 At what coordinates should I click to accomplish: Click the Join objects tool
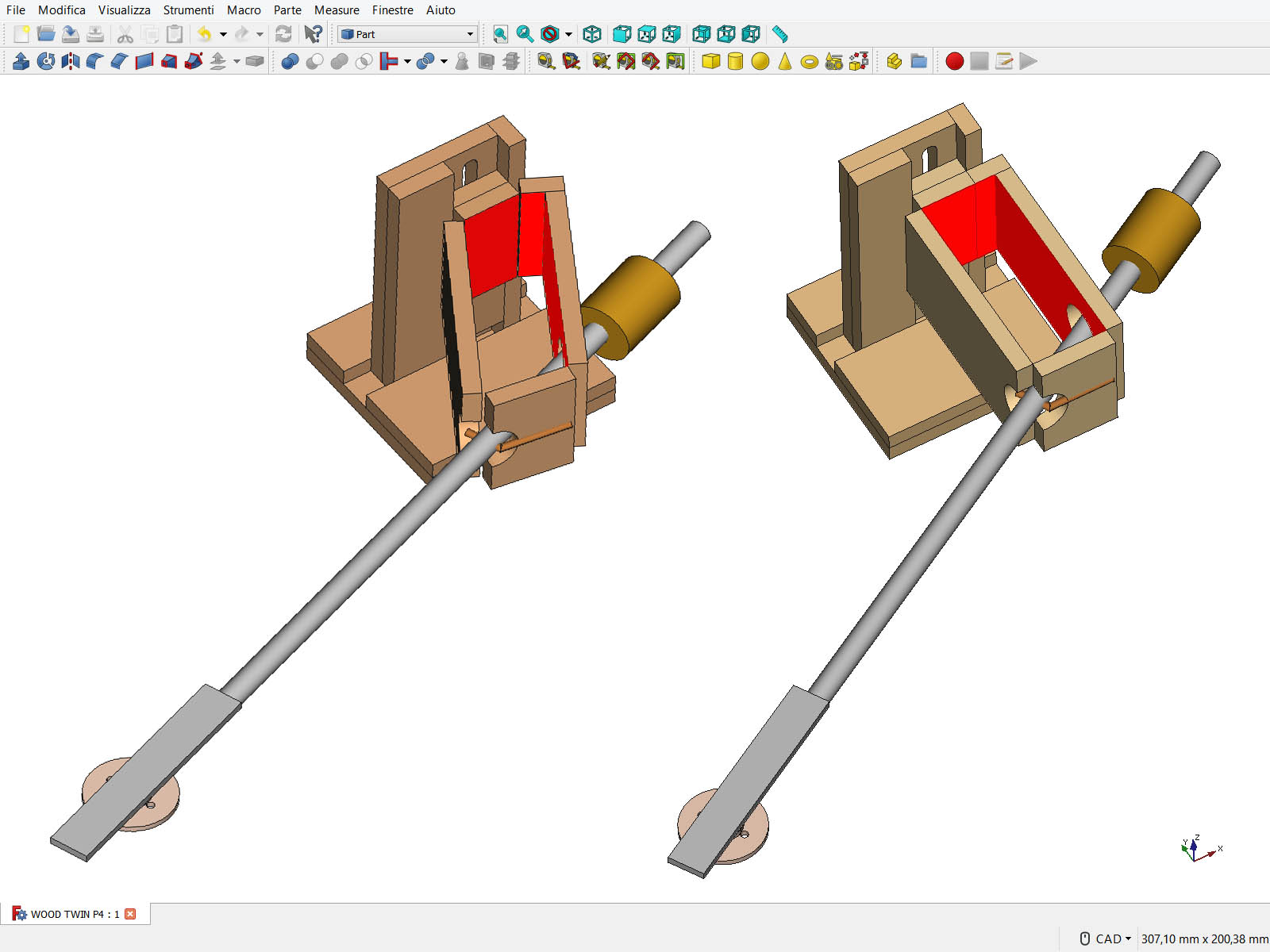389,61
